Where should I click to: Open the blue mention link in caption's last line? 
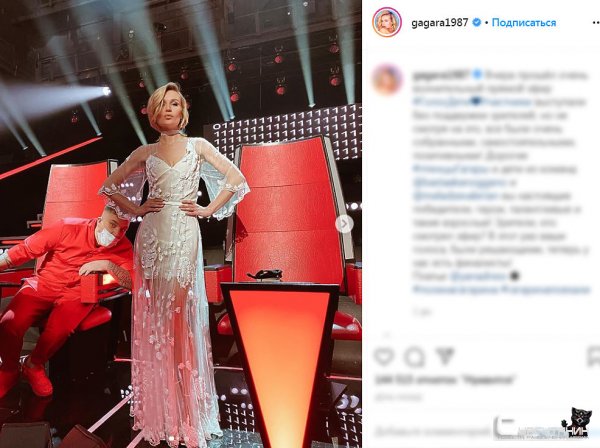(478, 276)
